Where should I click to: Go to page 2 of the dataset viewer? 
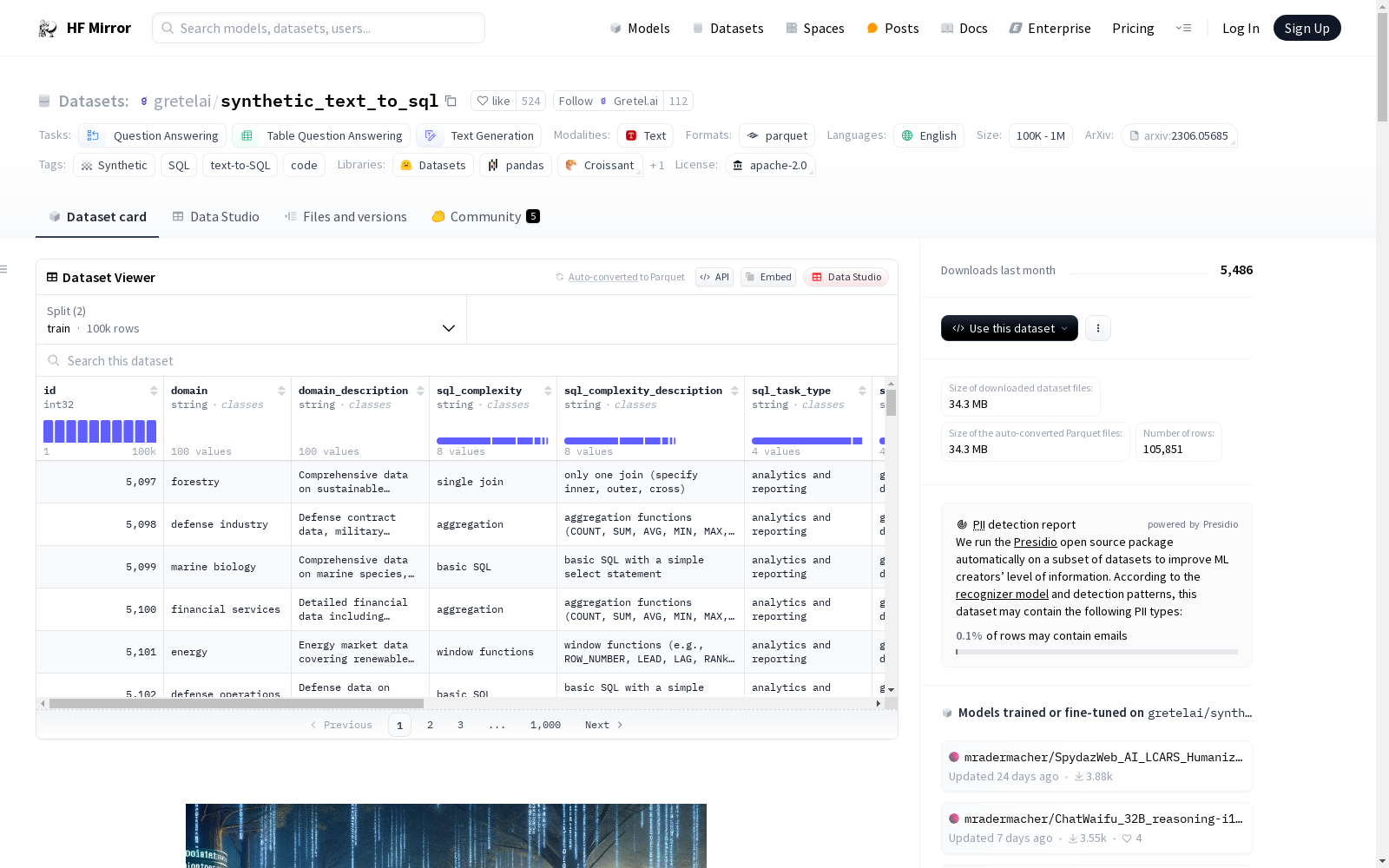(430, 725)
